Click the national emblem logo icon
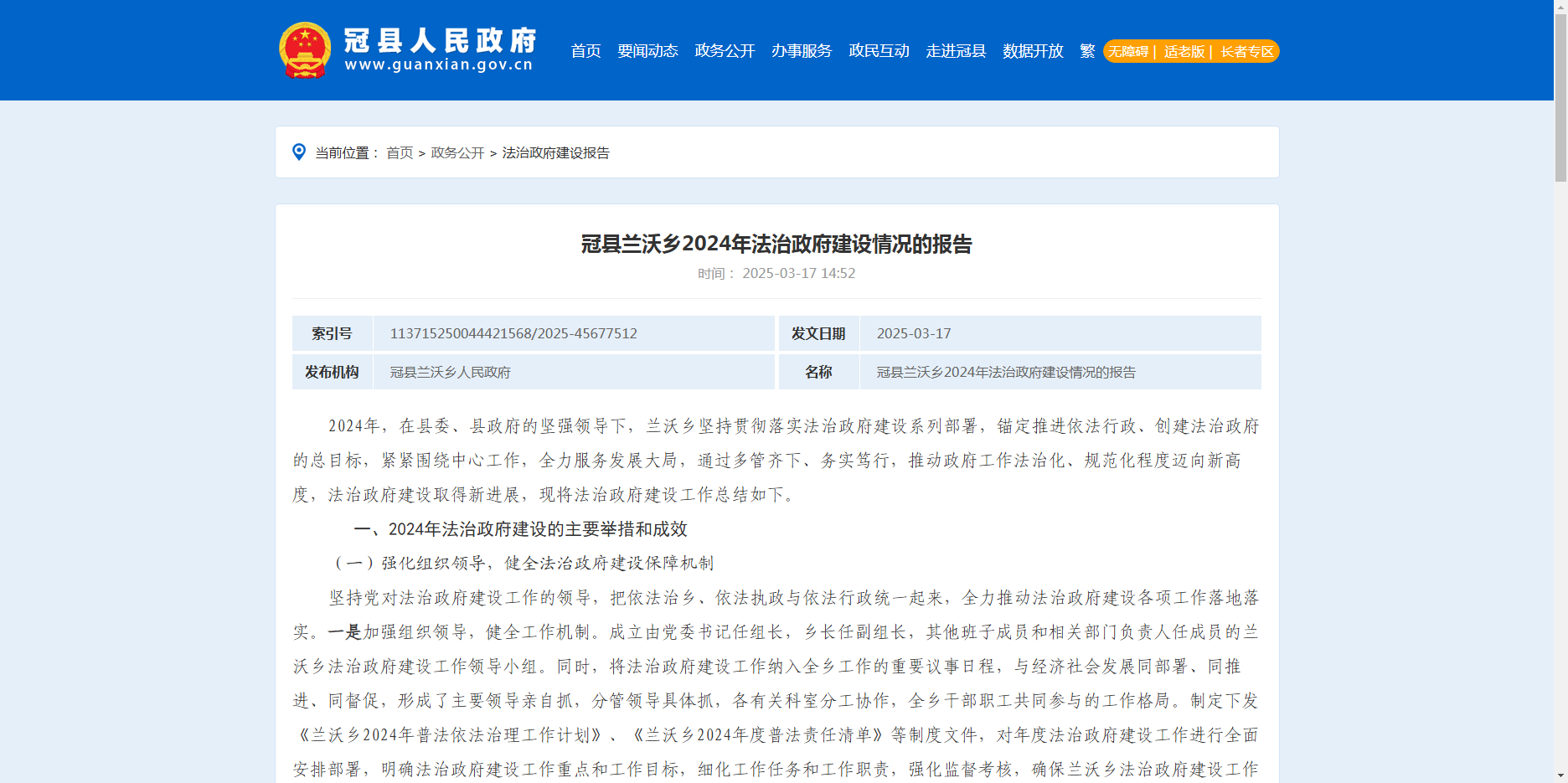Screen dimensions: 1568x783 (305, 50)
